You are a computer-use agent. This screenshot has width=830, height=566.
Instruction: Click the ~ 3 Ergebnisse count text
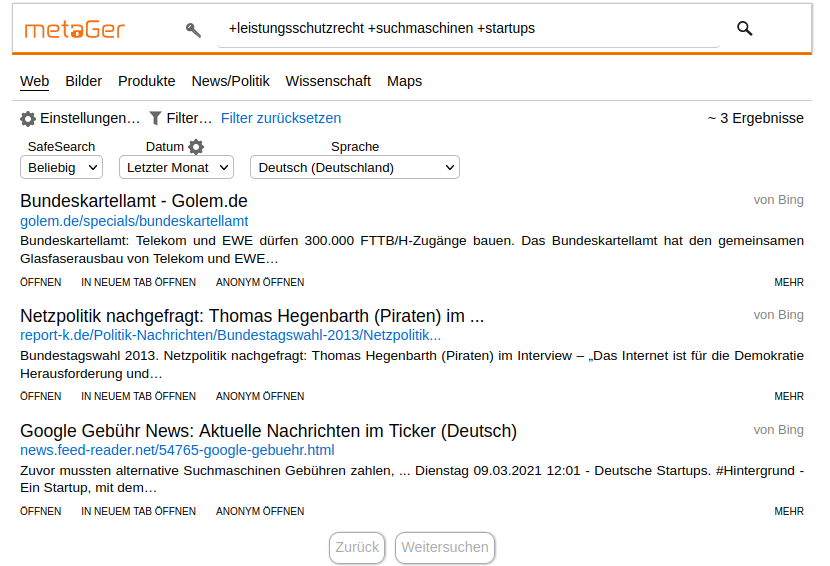coord(755,118)
